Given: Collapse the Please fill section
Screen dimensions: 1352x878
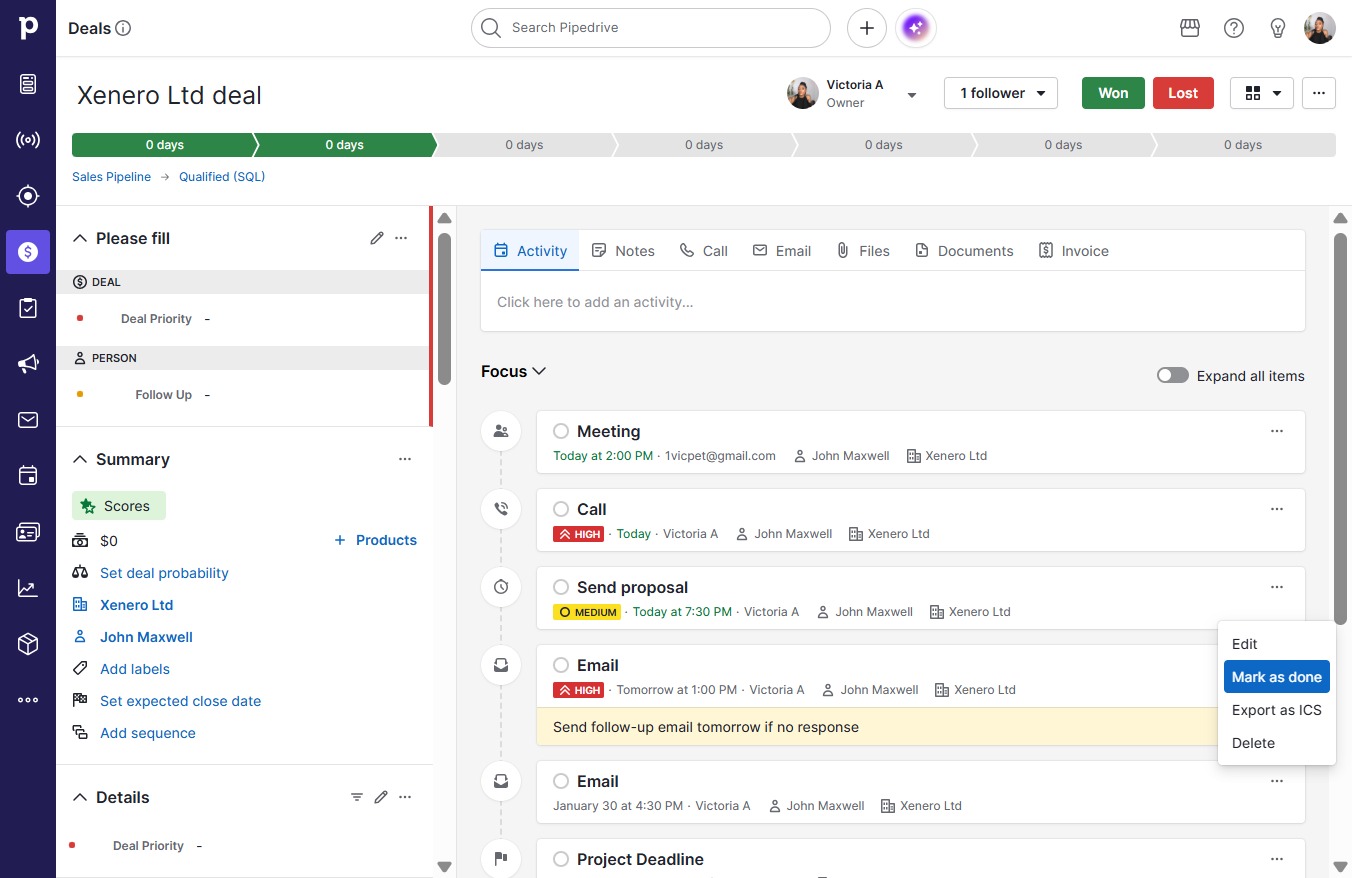Looking at the screenshot, I should coord(80,238).
